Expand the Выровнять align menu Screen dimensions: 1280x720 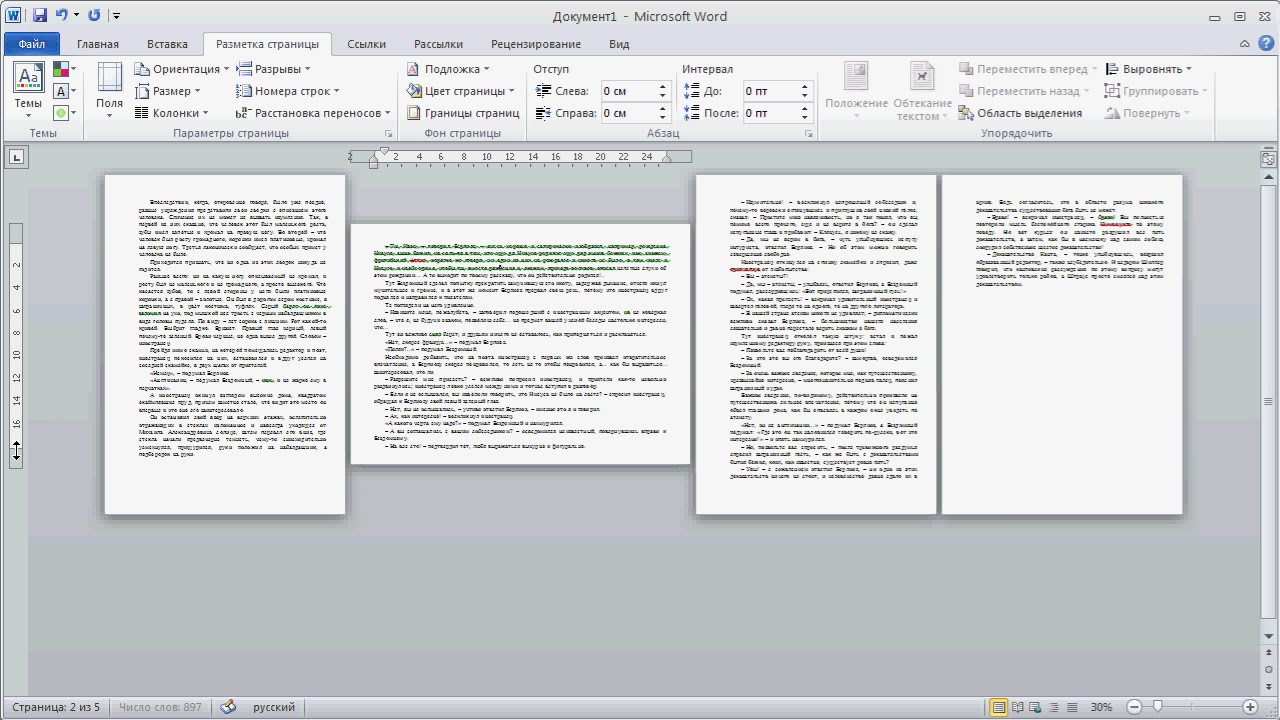click(1149, 69)
